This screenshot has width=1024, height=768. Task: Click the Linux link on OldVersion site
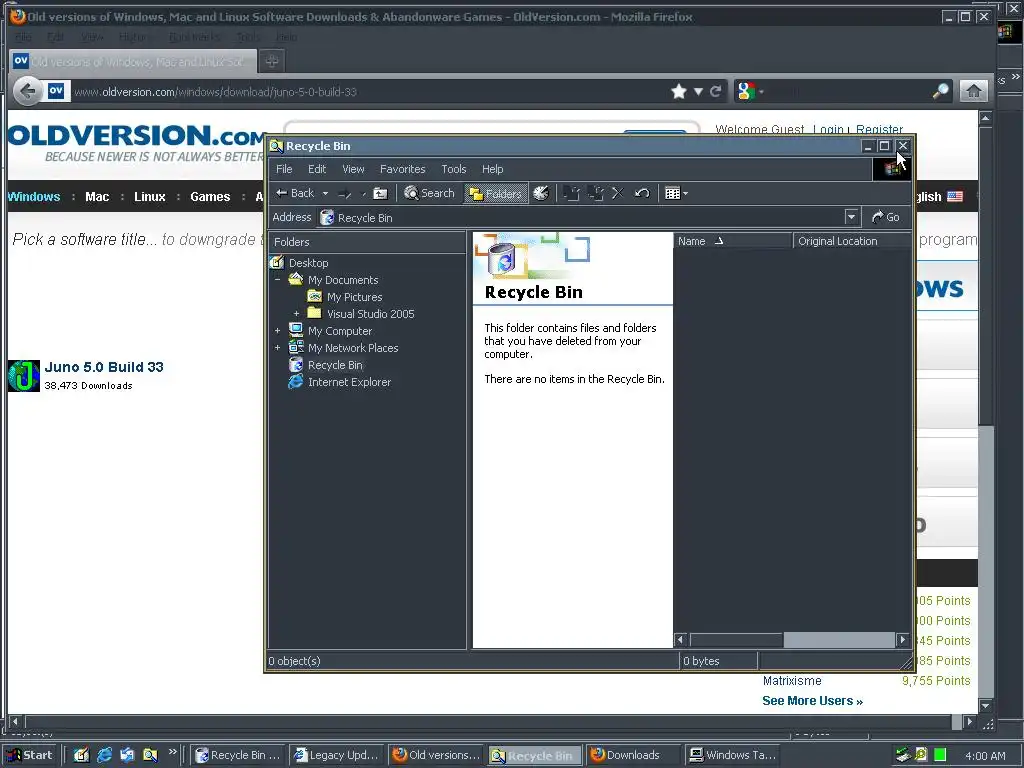coord(150,197)
